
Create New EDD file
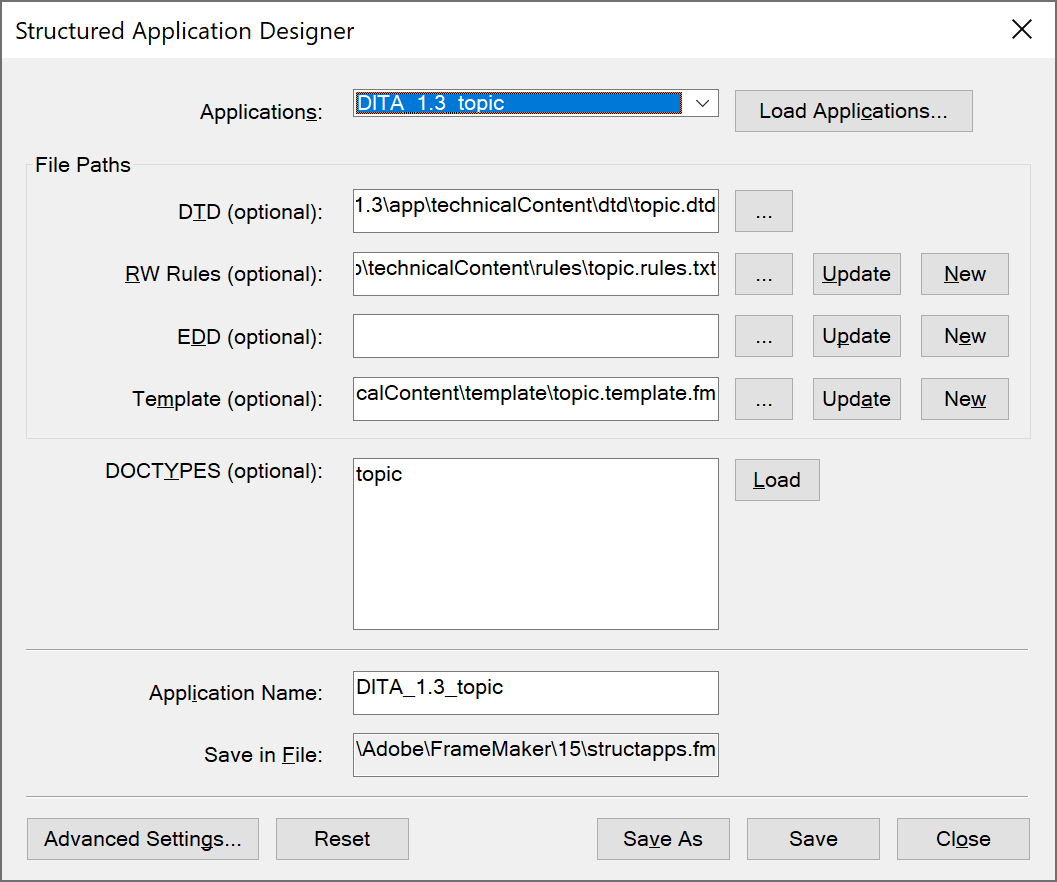[x=965, y=336]
